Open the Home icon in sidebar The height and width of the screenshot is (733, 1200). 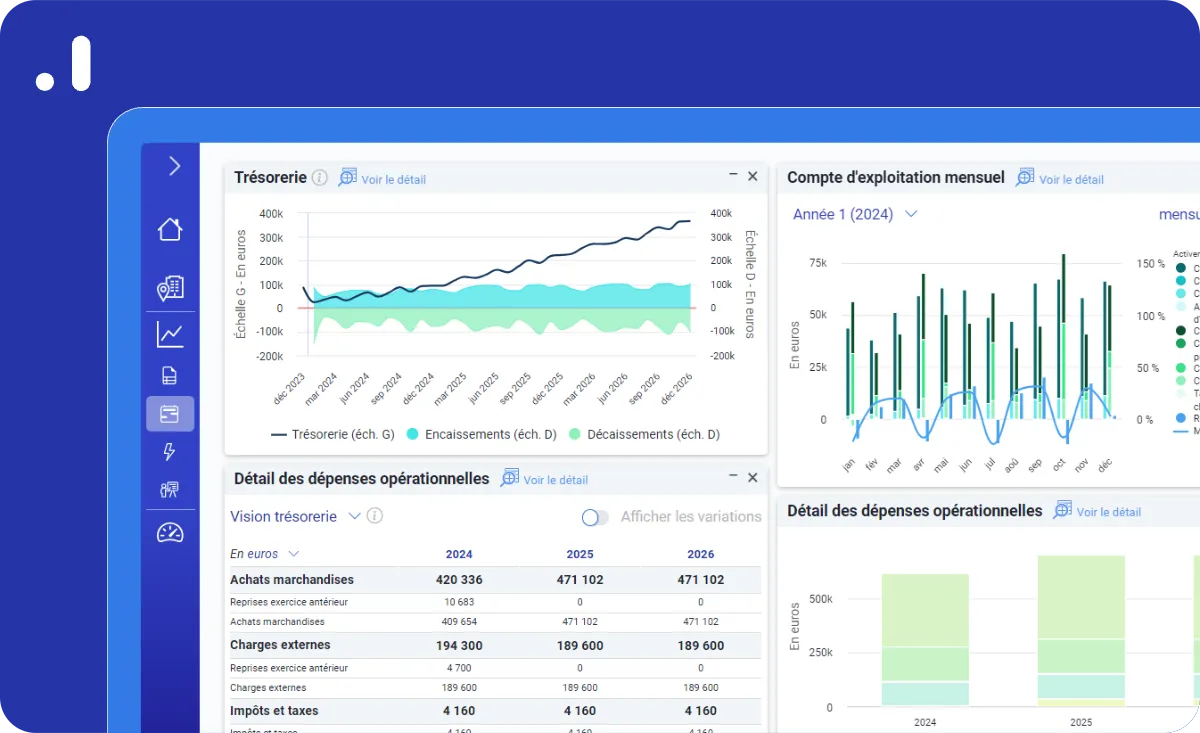pos(170,229)
